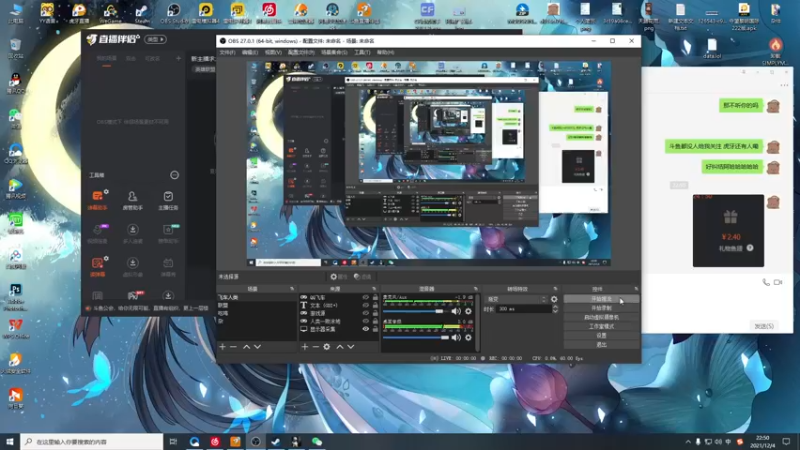Open desktop audio settings gear
Image resolution: width=800 pixels, height=450 pixels.
(x=468, y=337)
